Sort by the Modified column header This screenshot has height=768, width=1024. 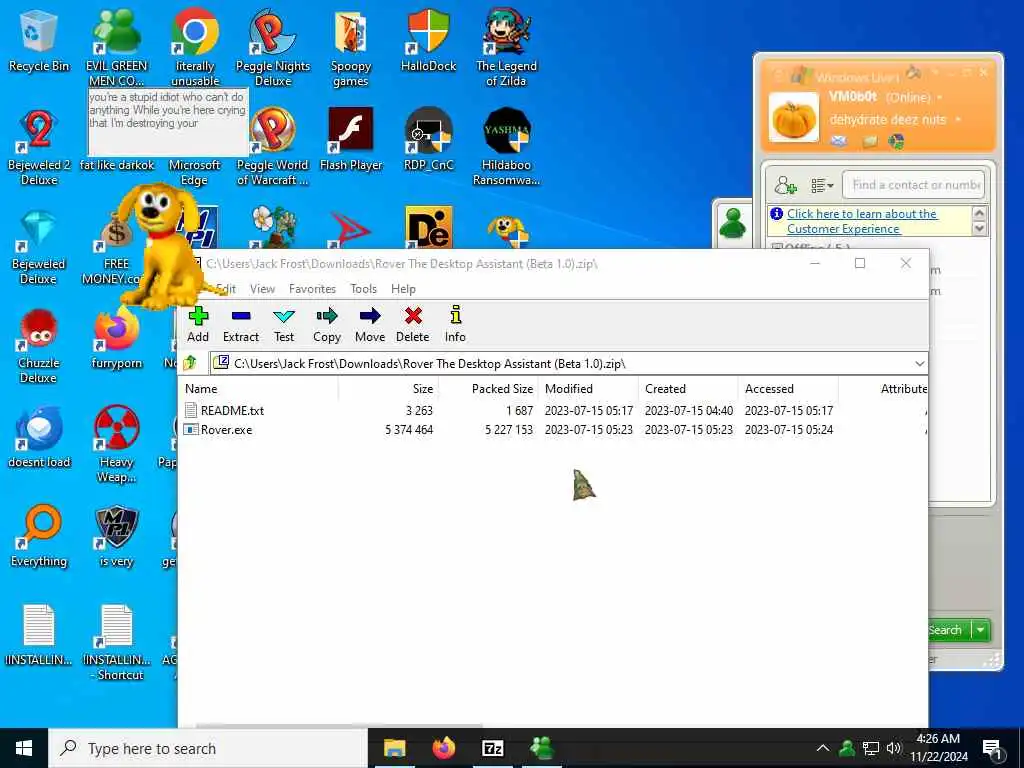pos(588,389)
